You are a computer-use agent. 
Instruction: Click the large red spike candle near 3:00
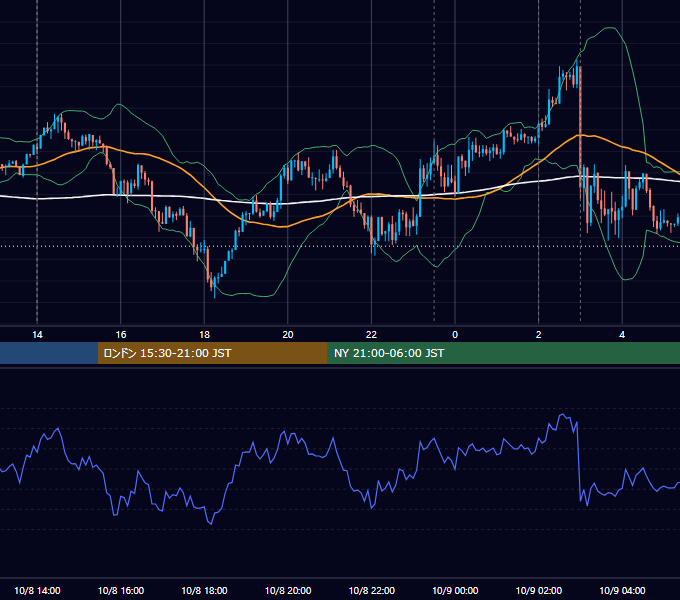click(x=580, y=126)
